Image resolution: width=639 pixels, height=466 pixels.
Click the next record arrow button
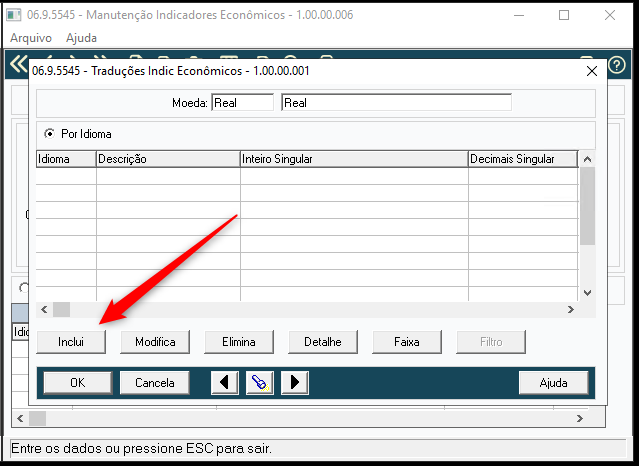294,382
